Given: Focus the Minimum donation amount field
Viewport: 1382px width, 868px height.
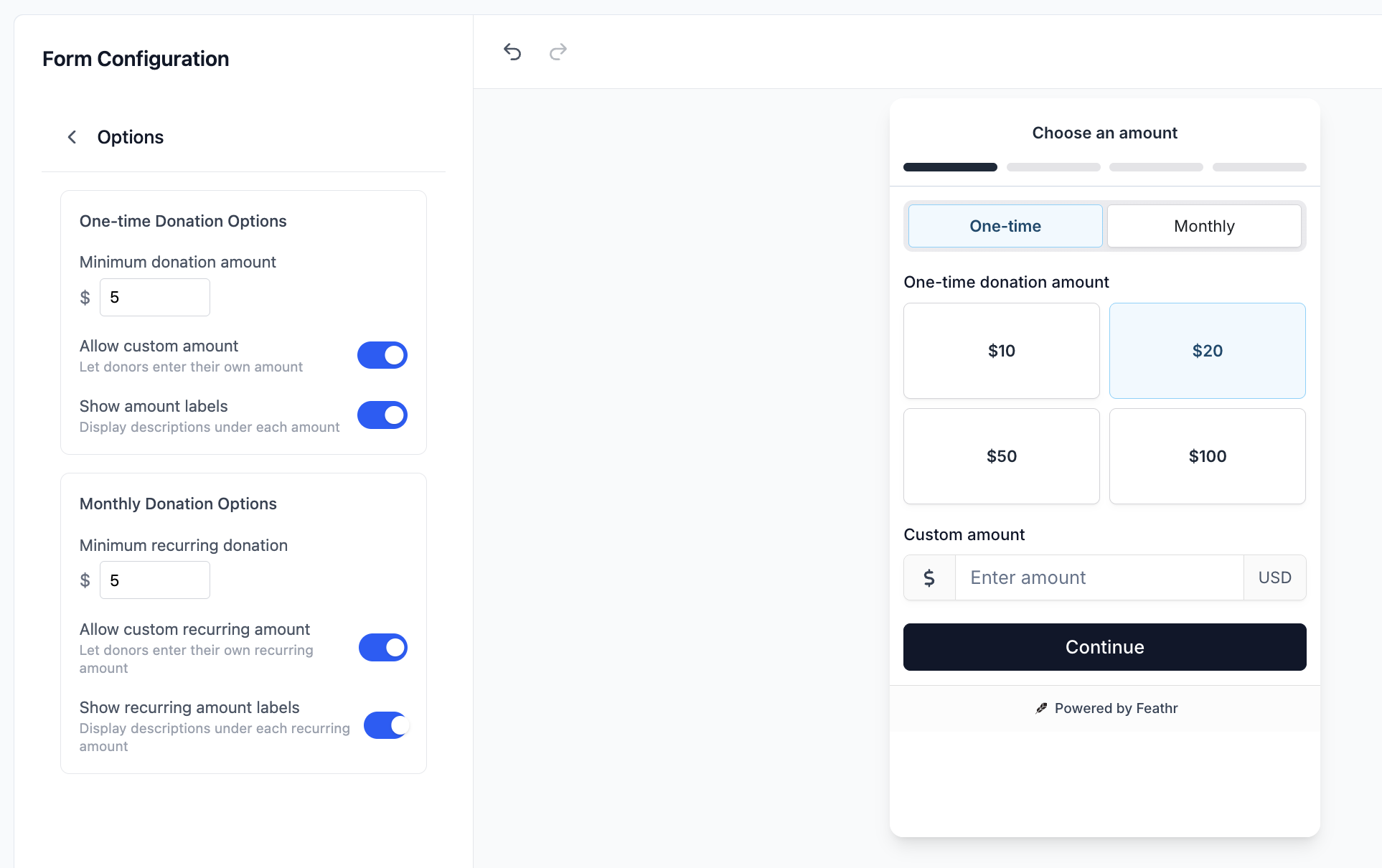Looking at the screenshot, I should [155, 297].
